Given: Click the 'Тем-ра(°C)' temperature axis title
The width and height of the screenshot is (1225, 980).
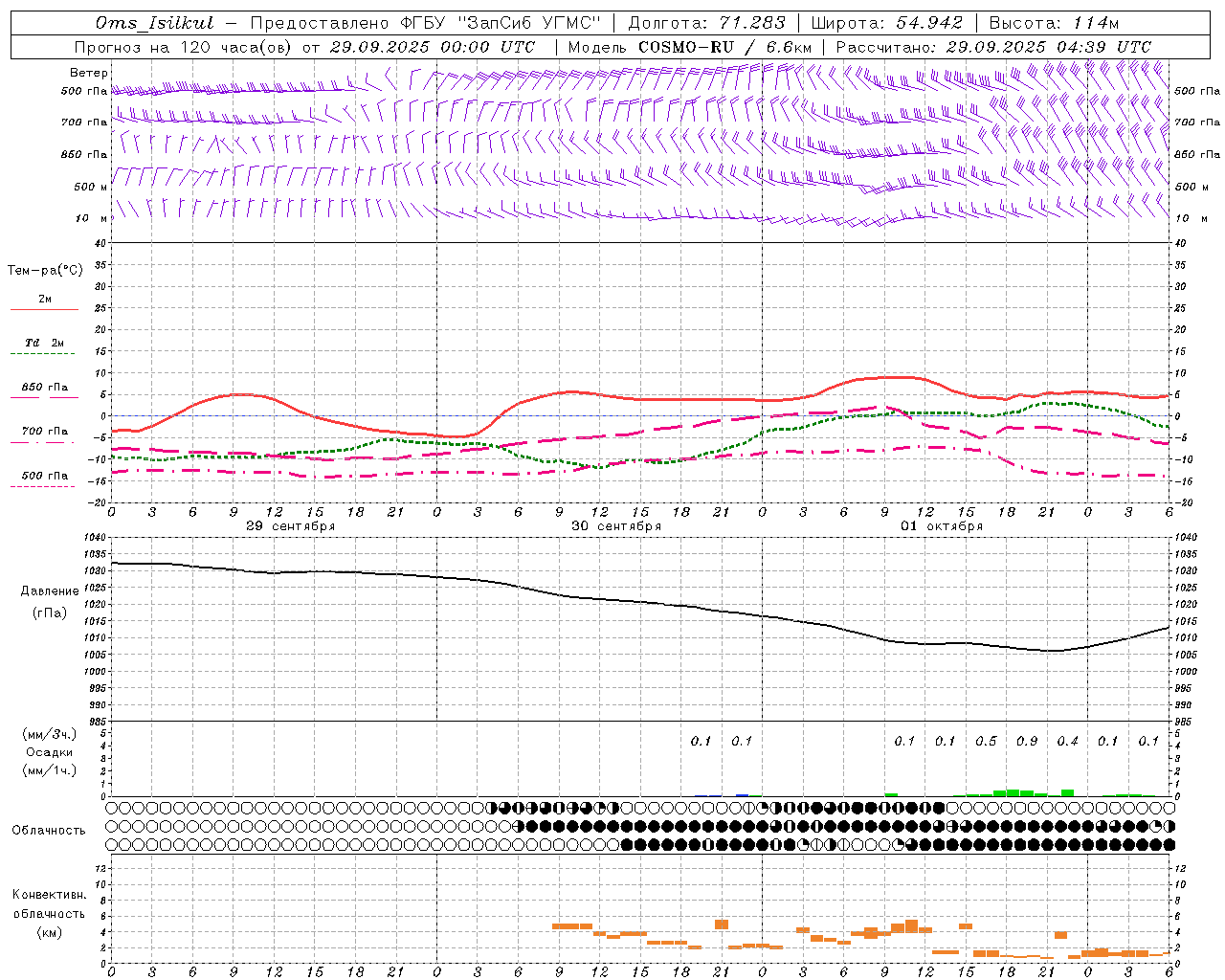Looking at the screenshot, I should pyautogui.click(x=45, y=271).
